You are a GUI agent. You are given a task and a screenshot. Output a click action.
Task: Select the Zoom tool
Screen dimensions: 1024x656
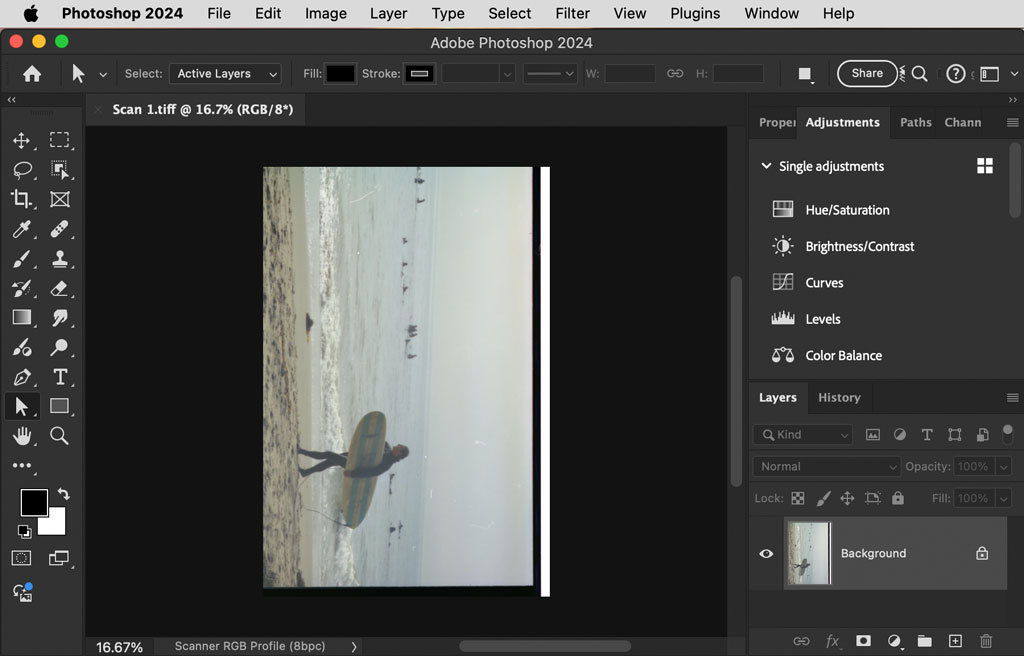(60, 435)
